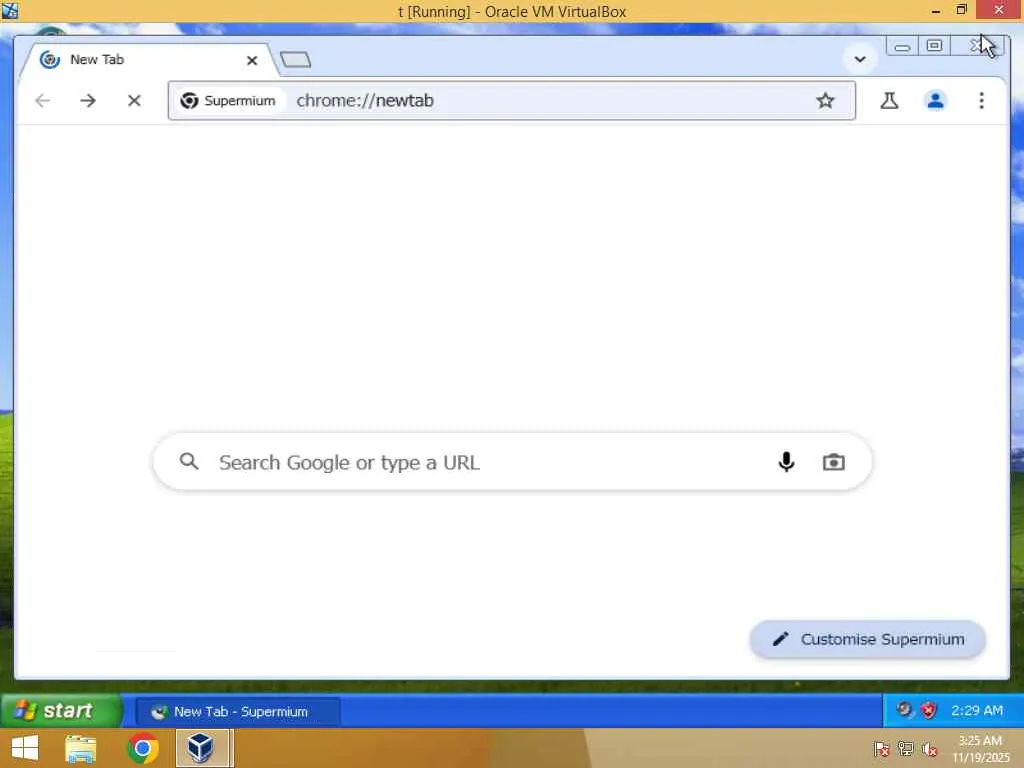
Task: Click the browser forward arrow
Action: [x=88, y=101]
